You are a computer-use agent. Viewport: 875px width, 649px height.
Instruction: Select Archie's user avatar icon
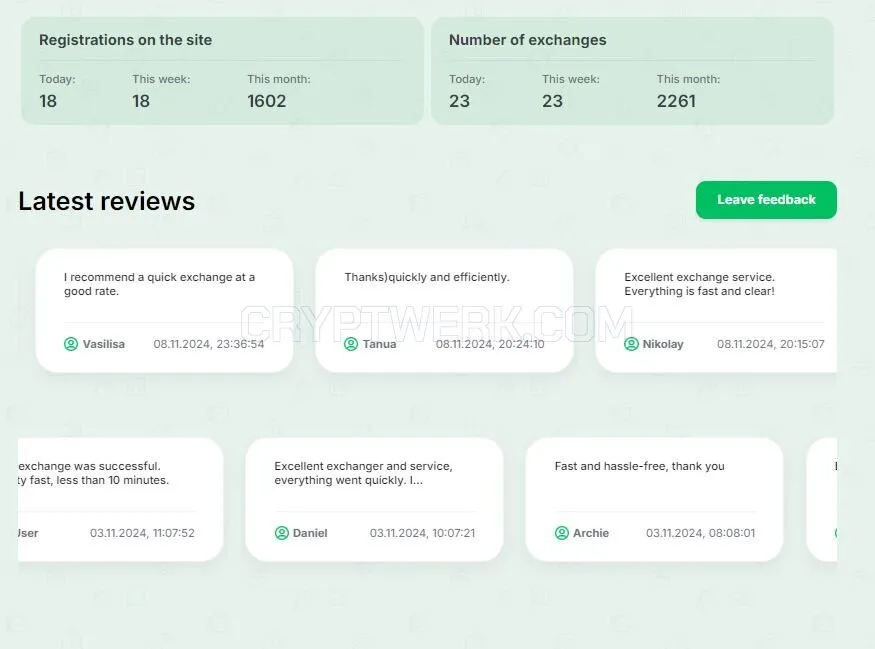pyautogui.click(x=562, y=533)
